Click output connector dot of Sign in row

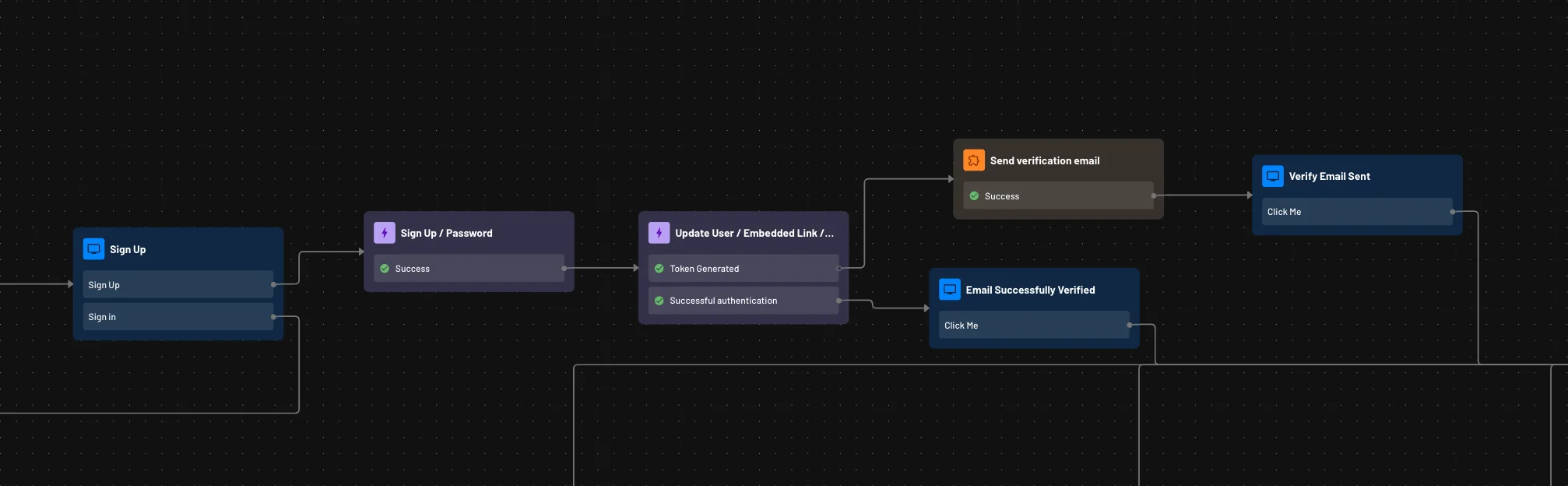coord(273,316)
